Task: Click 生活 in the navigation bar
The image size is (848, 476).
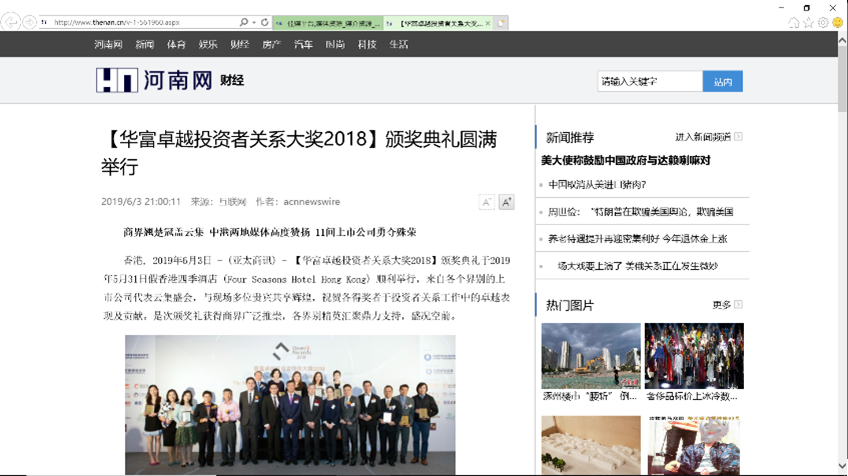Action: 399,44
